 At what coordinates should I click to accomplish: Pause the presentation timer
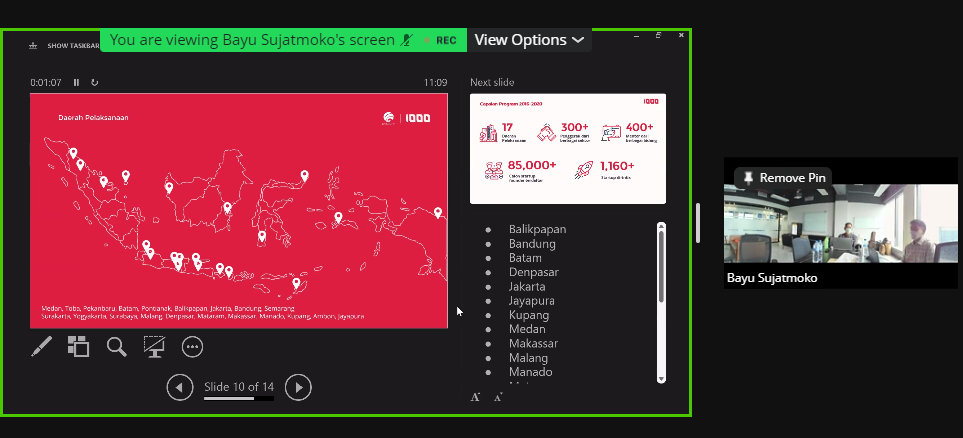click(x=76, y=82)
